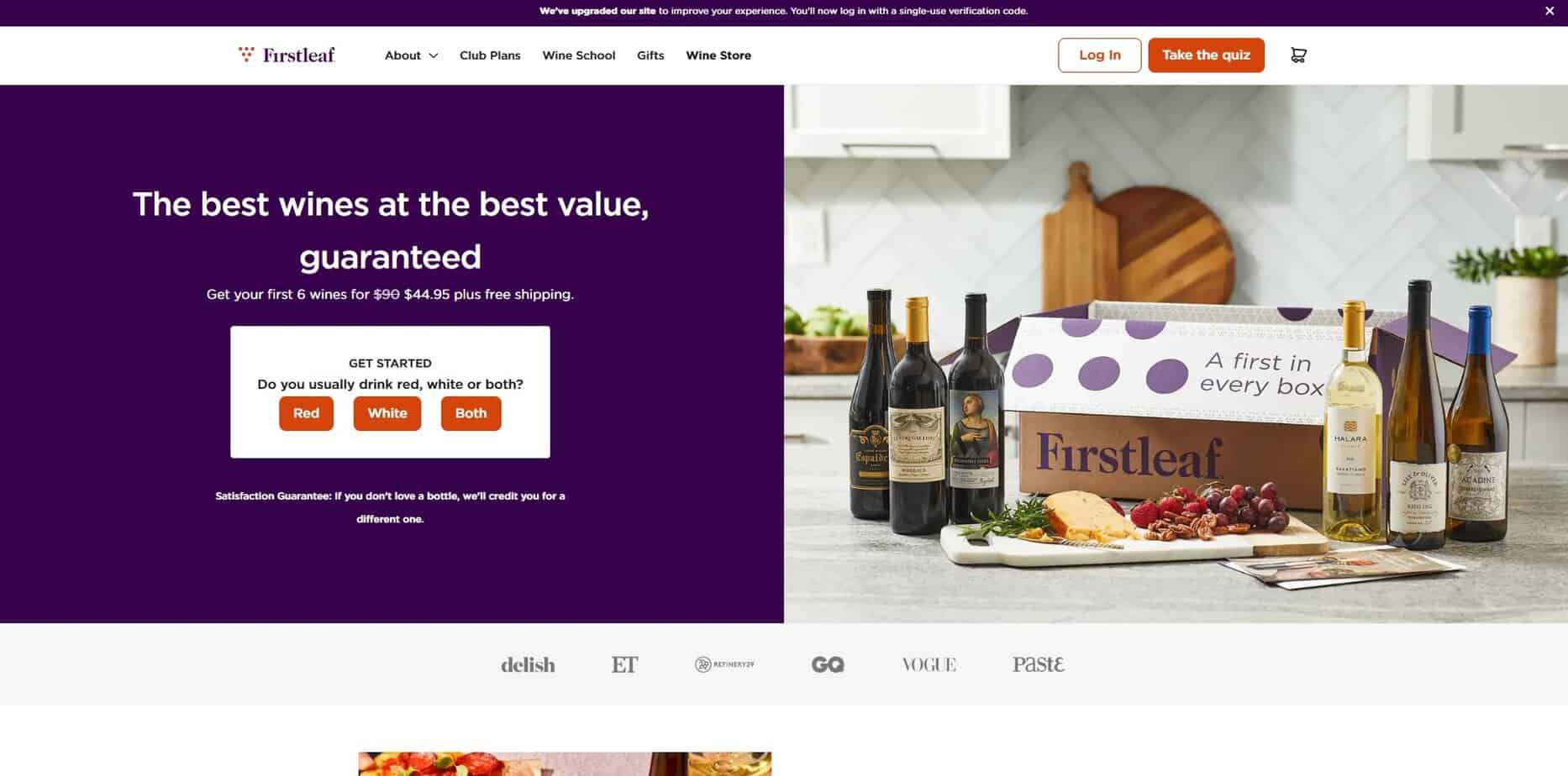Choose Red wine preference
Screen dimensions: 1568x776
point(306,413)
